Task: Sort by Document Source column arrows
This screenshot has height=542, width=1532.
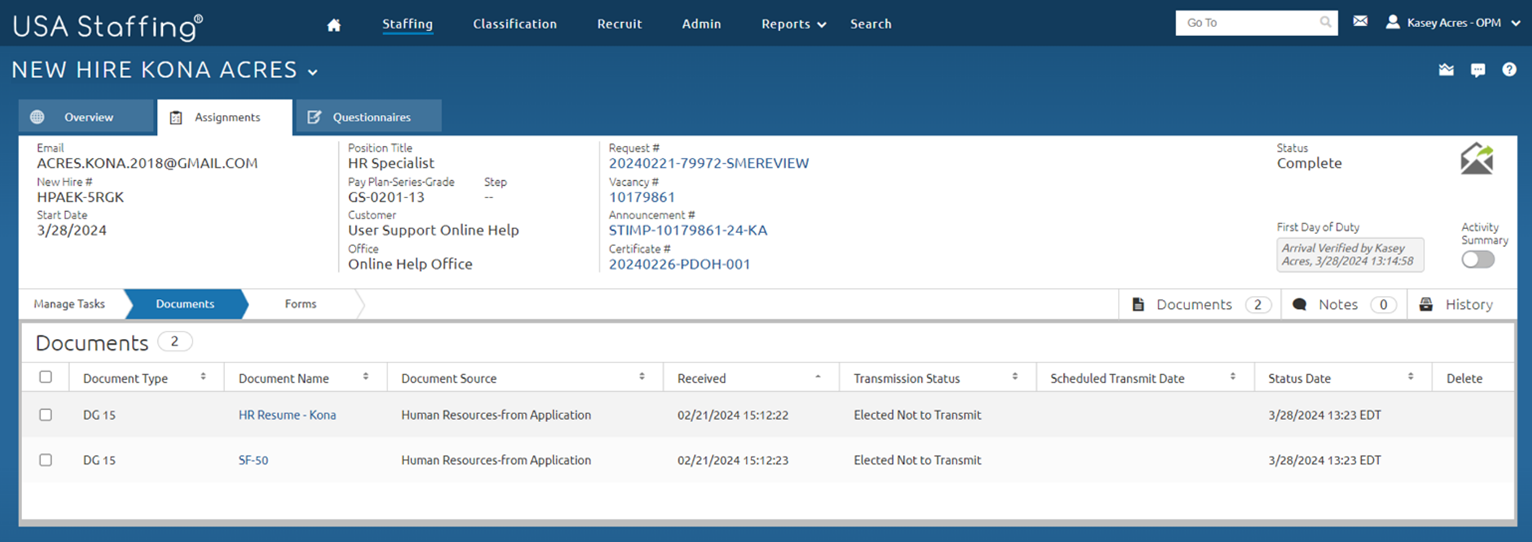Action: [641, 377]
